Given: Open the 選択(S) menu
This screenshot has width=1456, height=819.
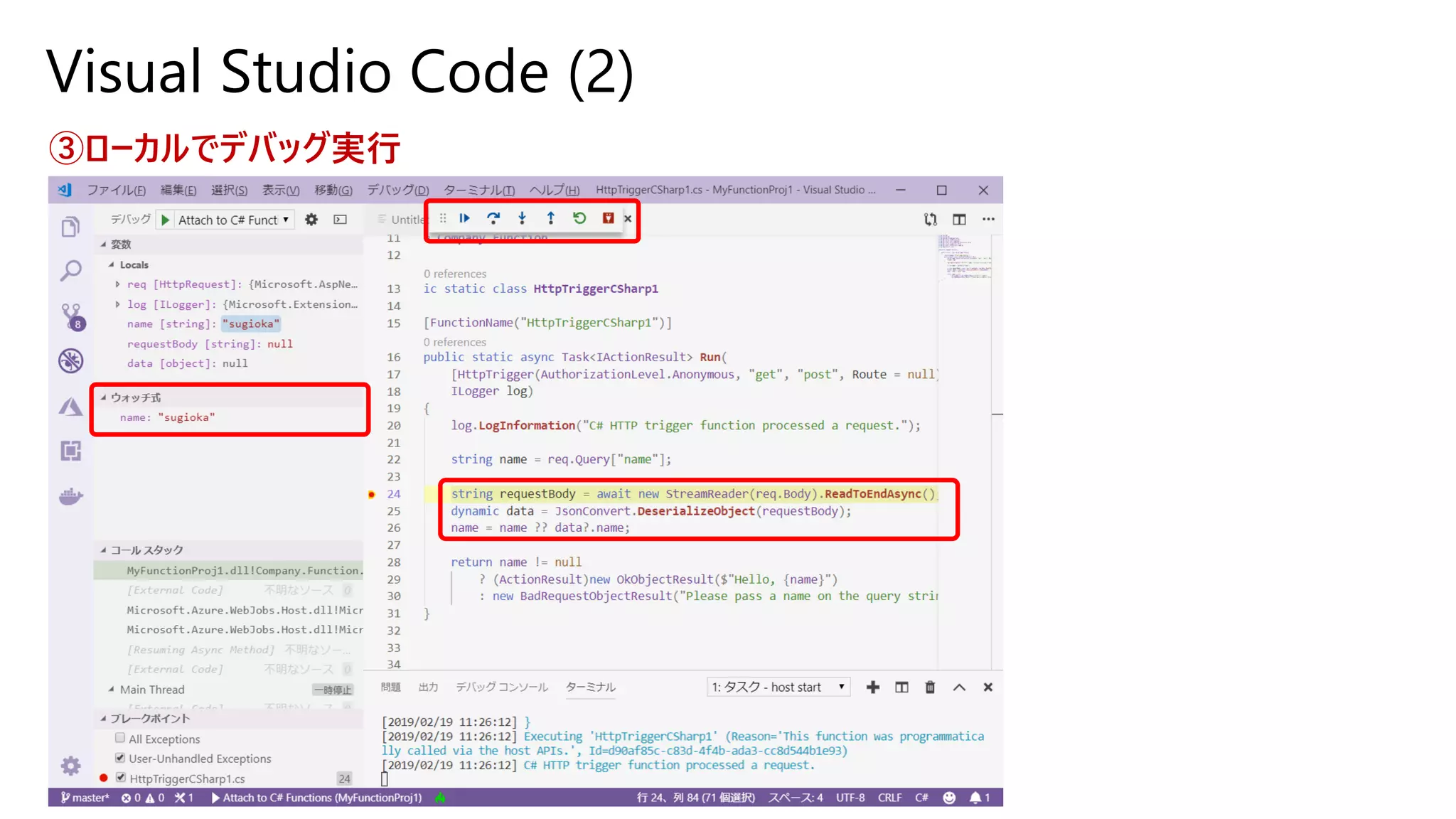Looking at the screenshot, I should (x=229, y=191).
